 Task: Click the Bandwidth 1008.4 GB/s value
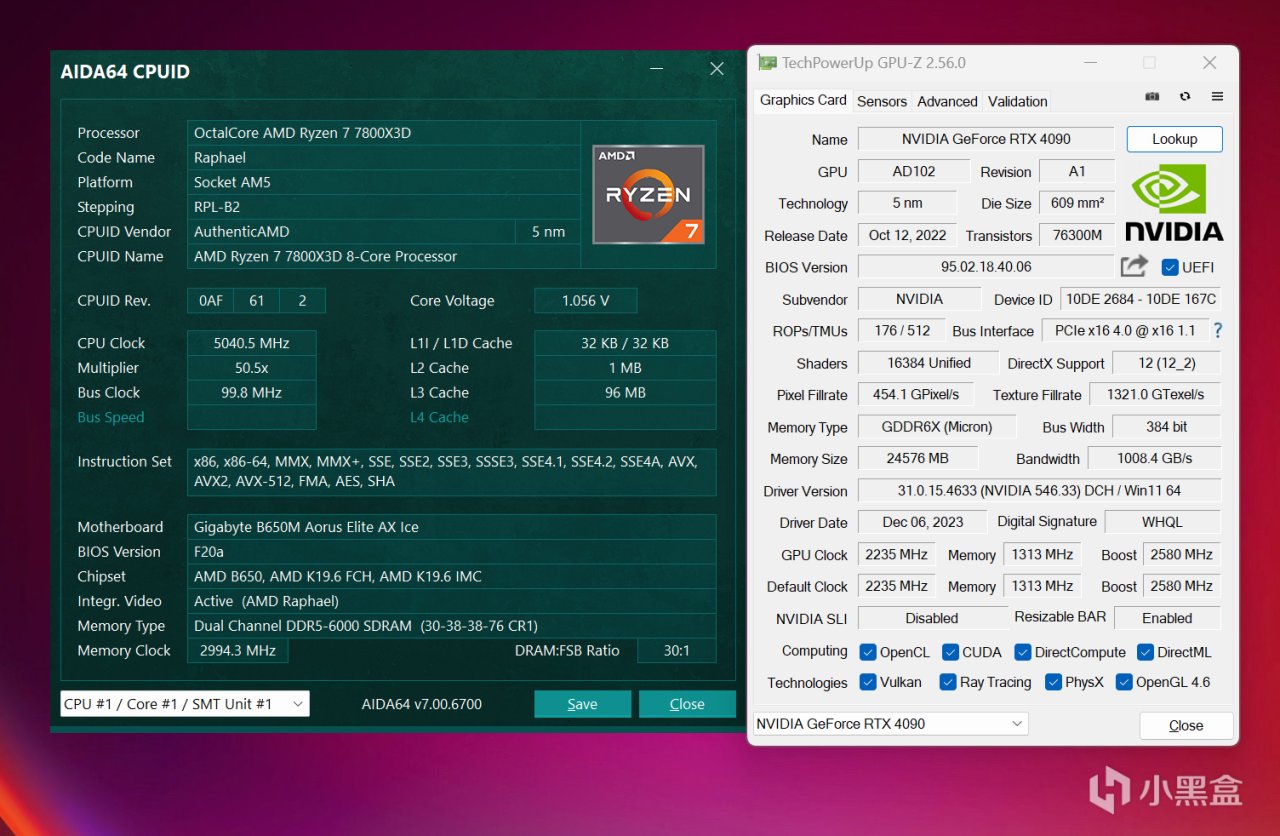1154,459
